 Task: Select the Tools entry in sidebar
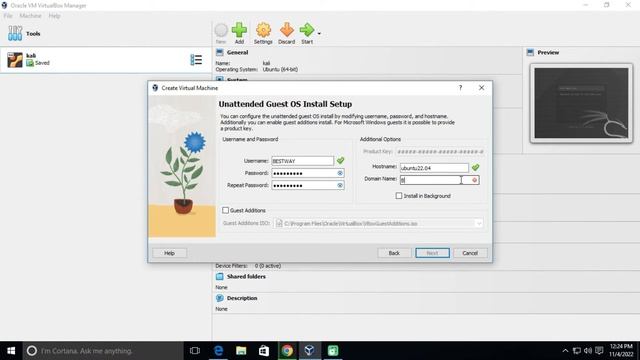click(105, 33)
